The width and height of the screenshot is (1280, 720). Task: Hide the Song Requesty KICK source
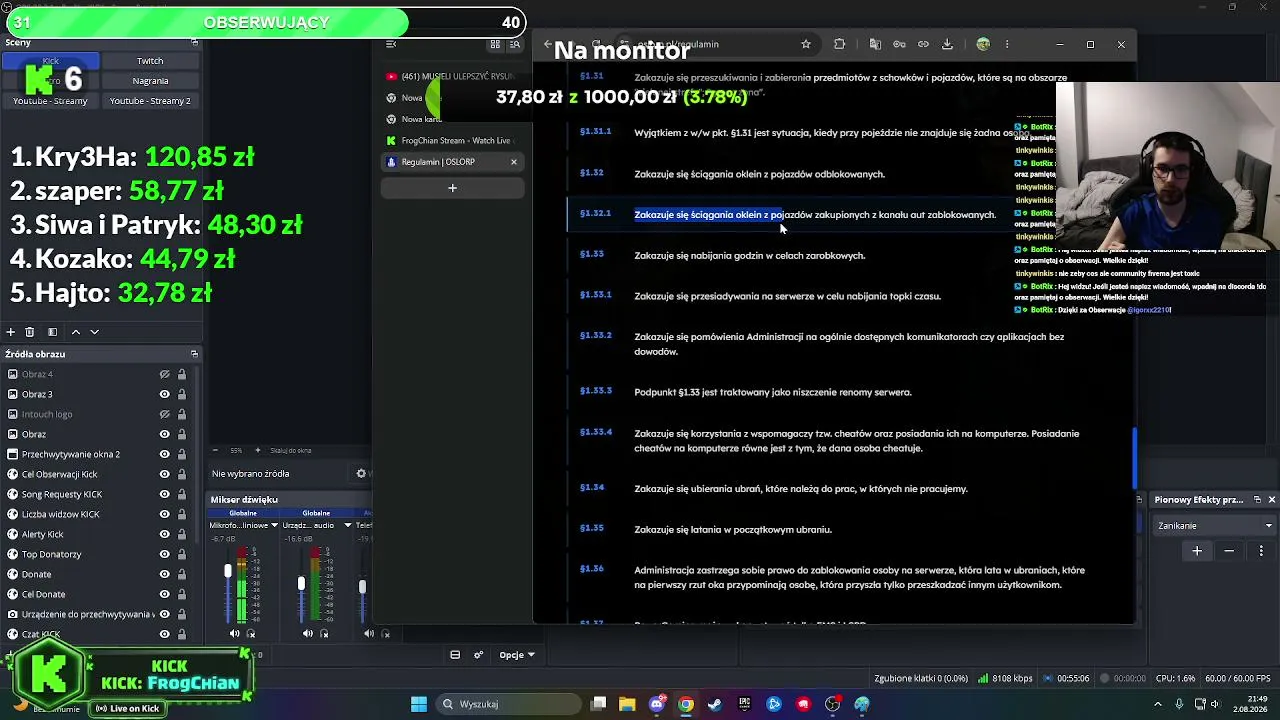coord(164,494)
